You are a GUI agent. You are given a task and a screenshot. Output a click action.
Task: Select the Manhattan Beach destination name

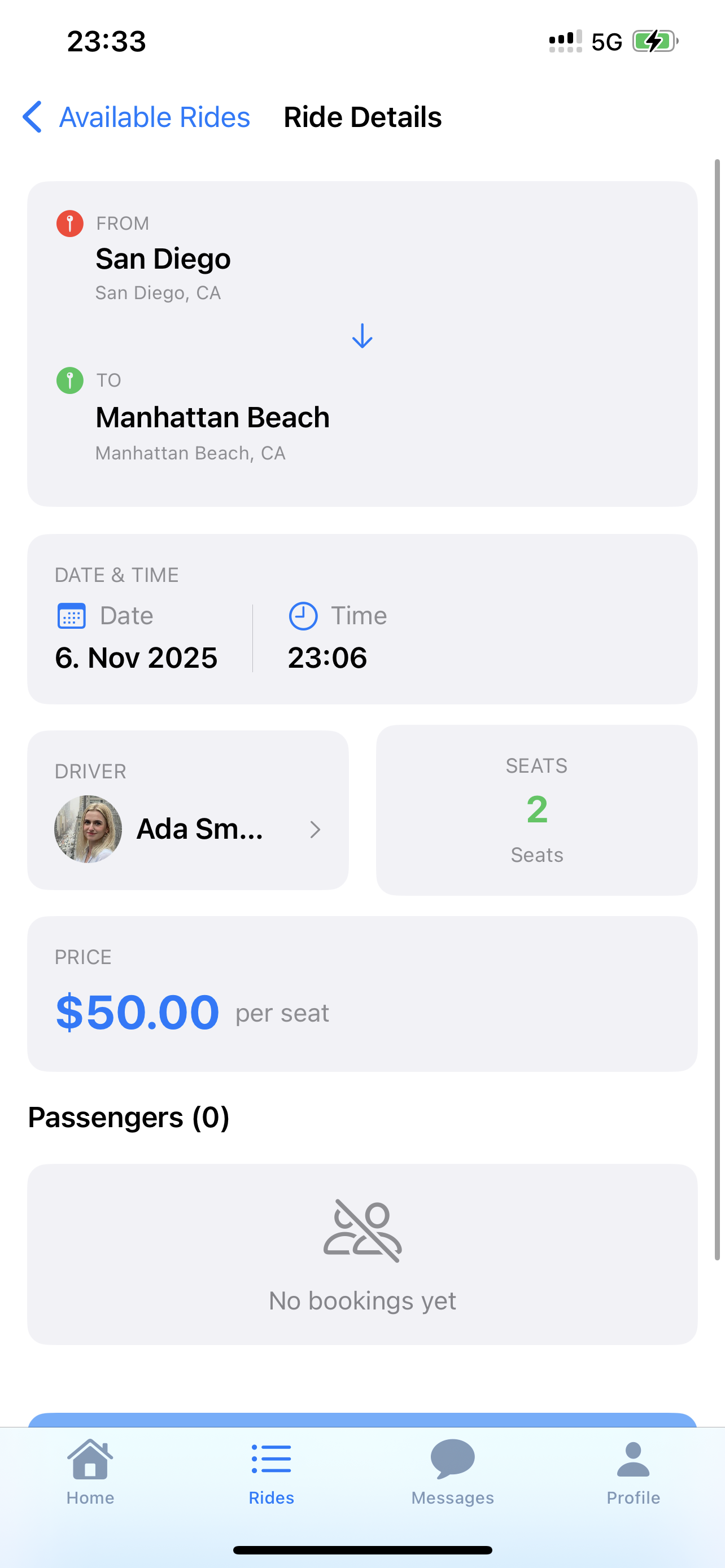212,418
